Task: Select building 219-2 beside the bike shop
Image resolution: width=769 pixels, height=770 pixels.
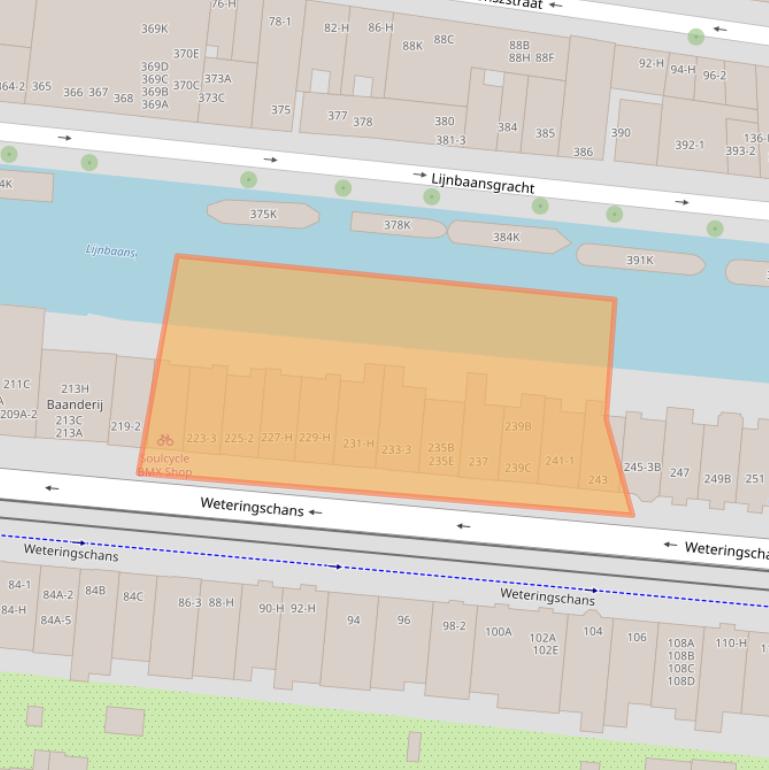Action: point(125,426)
